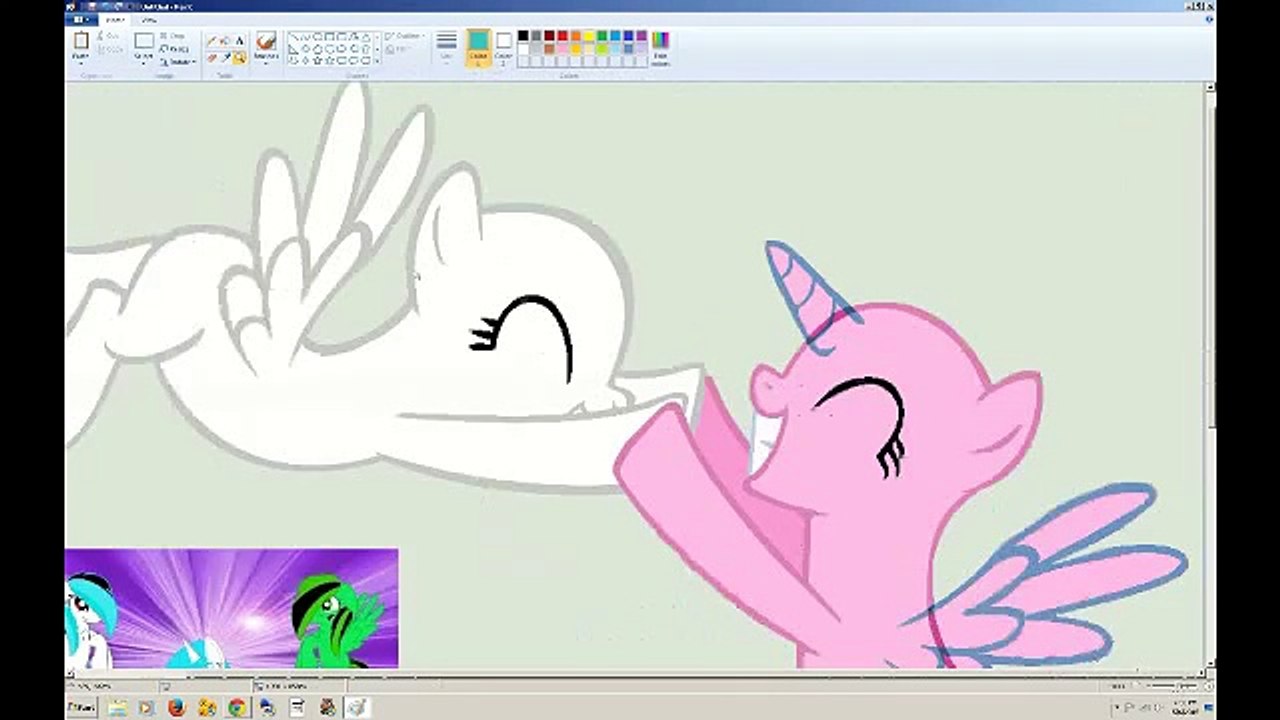Click the zoom in plus button

(x=1209, y=686)
